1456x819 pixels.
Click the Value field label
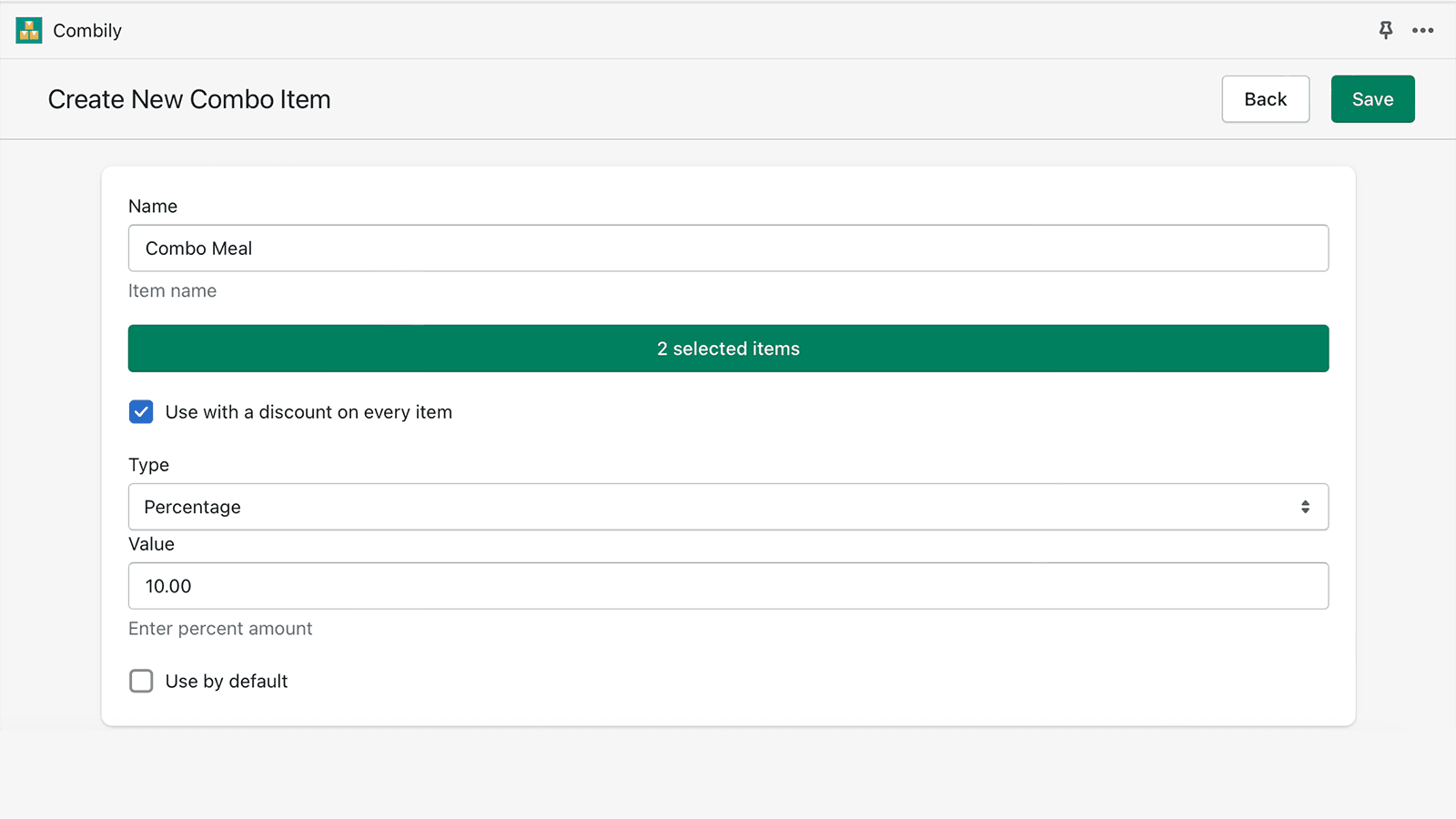coord(151,544)
